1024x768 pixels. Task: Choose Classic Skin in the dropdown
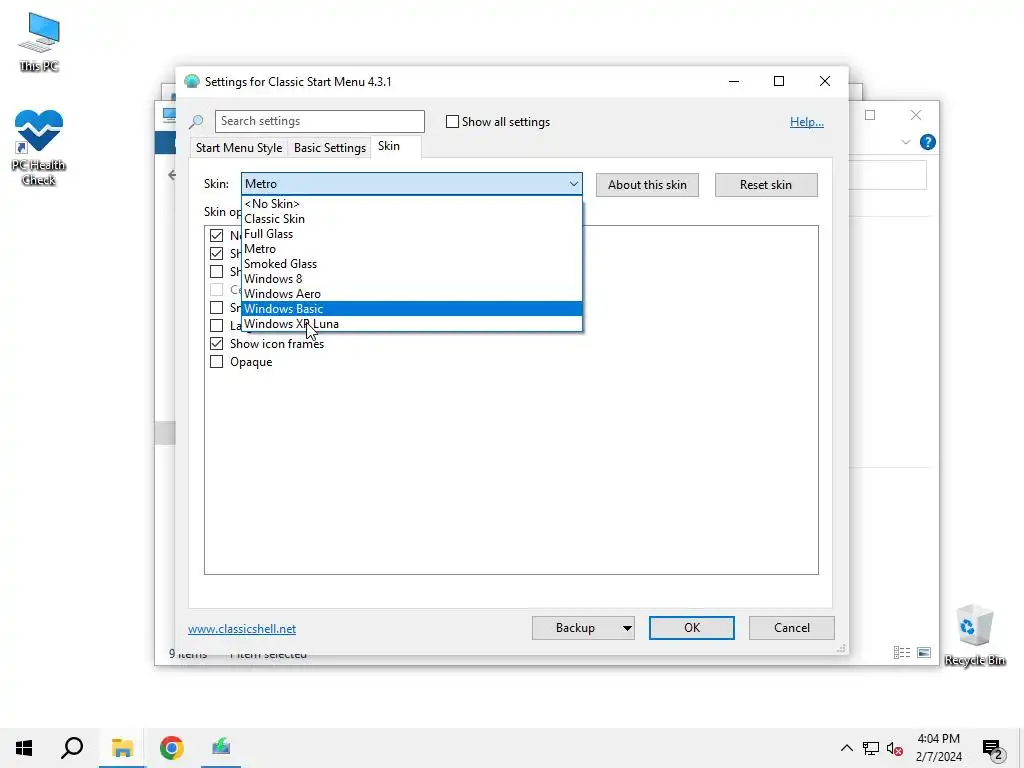(x=411, y=219)
